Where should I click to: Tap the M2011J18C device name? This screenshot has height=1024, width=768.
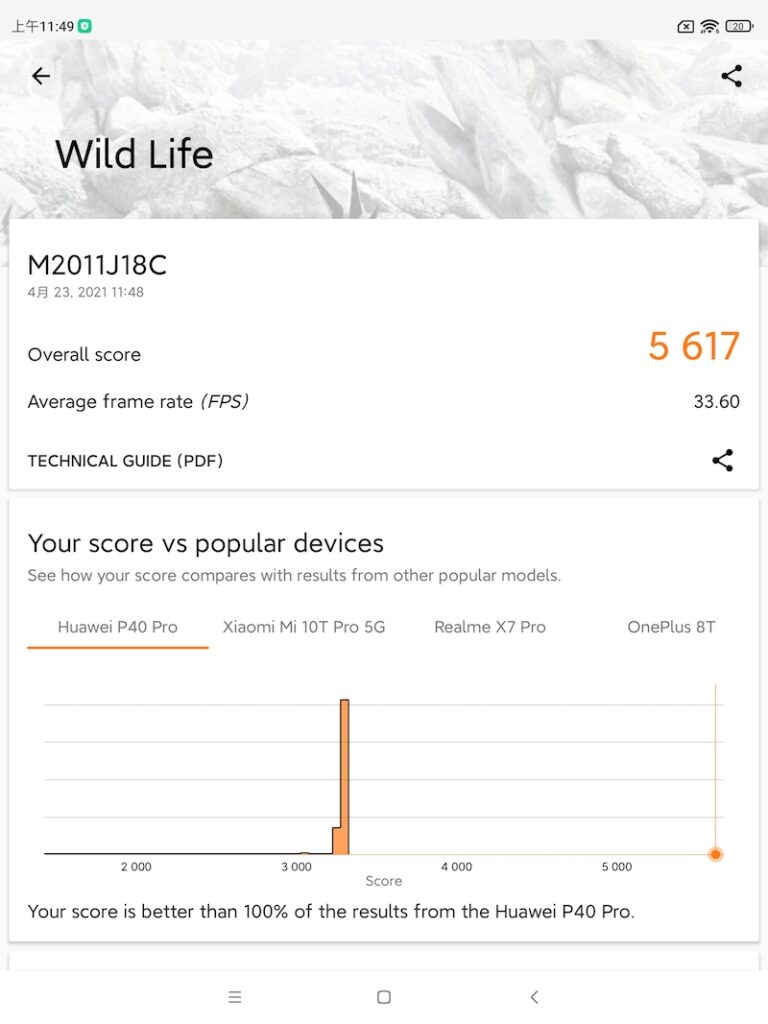(x=97, y=265)
